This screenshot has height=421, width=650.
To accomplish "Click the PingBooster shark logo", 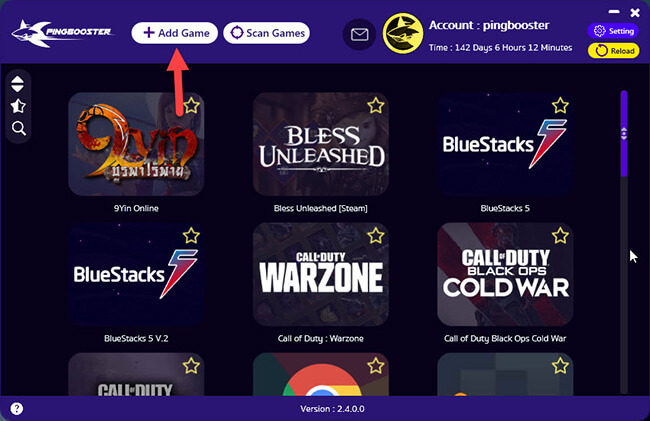I will (x=61, y=33).
